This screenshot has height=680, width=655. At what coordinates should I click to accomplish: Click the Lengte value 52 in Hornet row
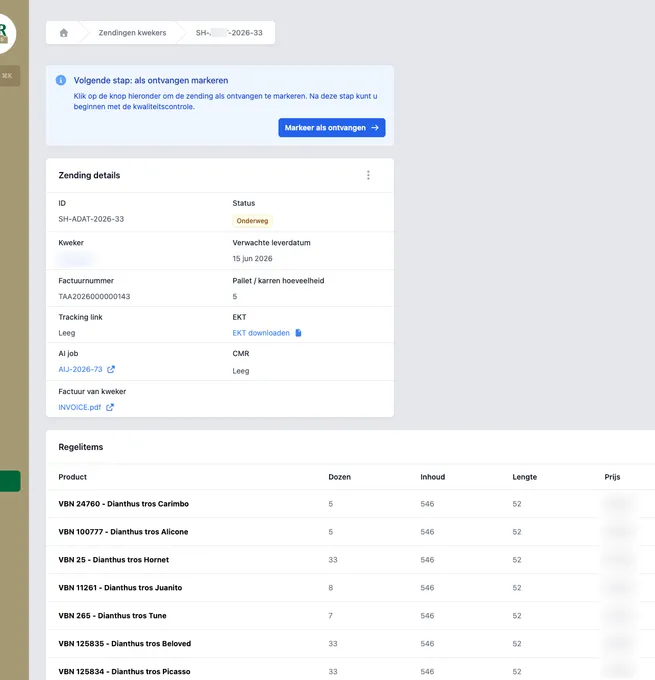click(x=517, y=560)
